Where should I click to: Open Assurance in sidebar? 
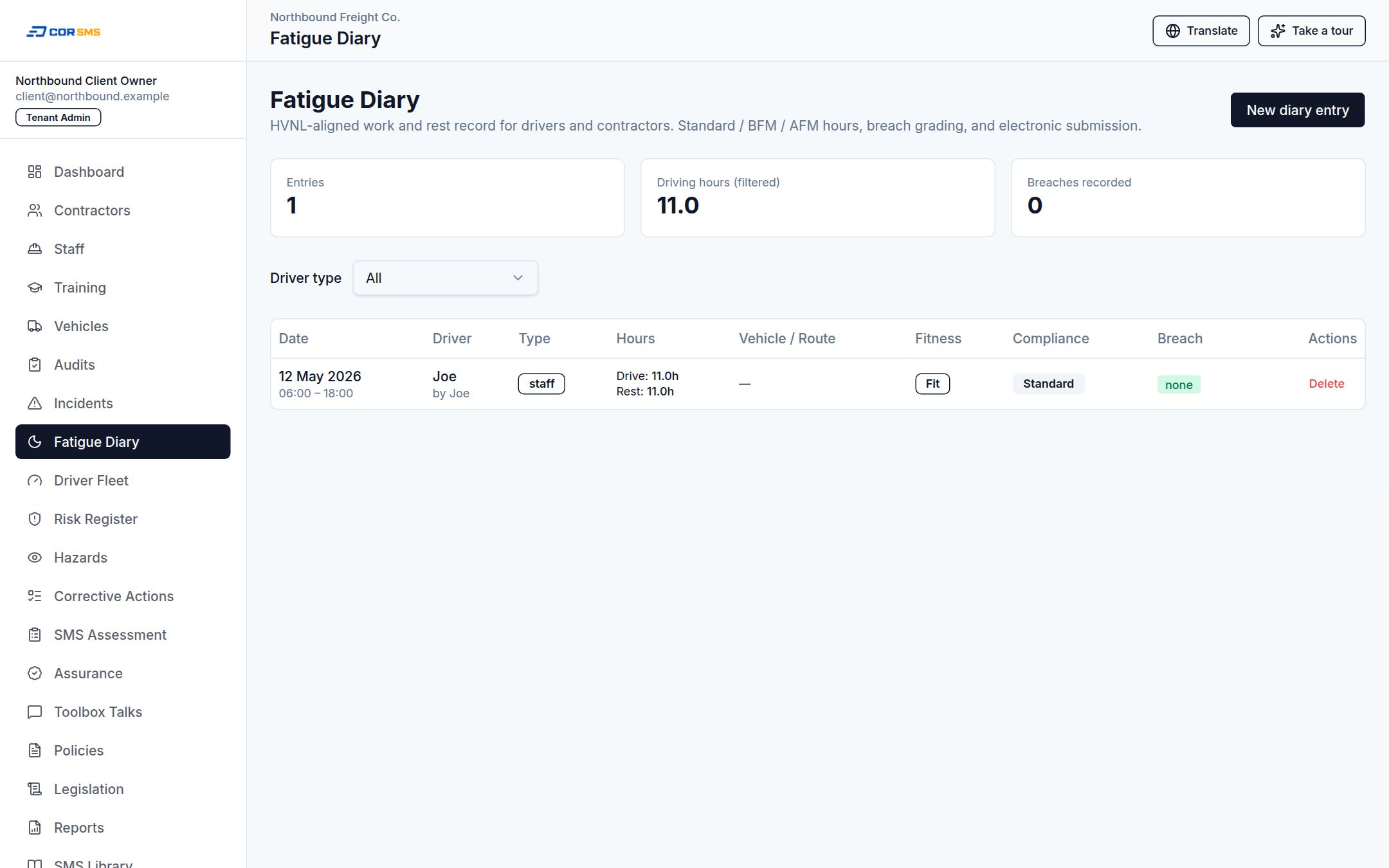click(123, 673)
